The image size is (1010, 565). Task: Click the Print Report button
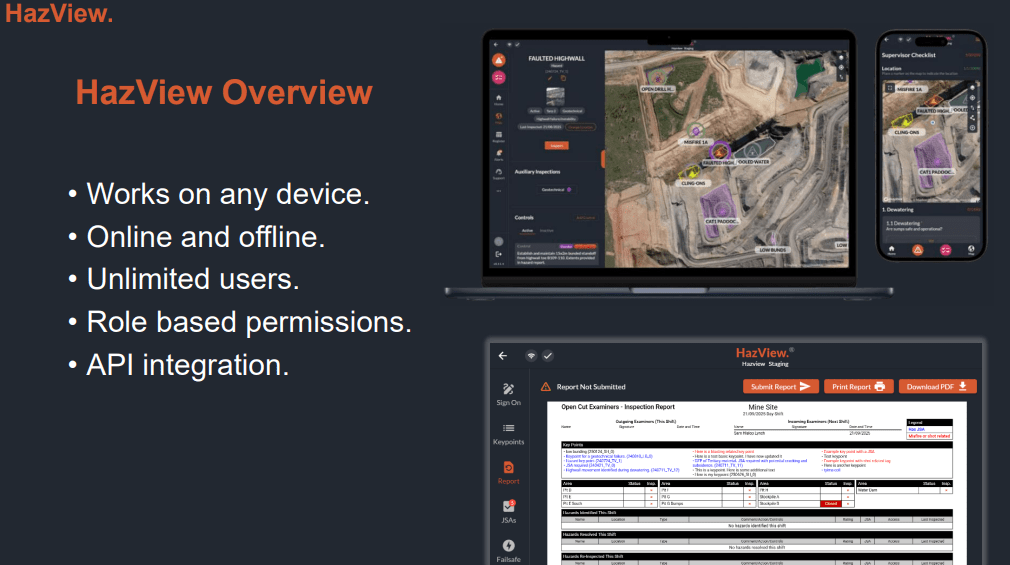[857, 386]
